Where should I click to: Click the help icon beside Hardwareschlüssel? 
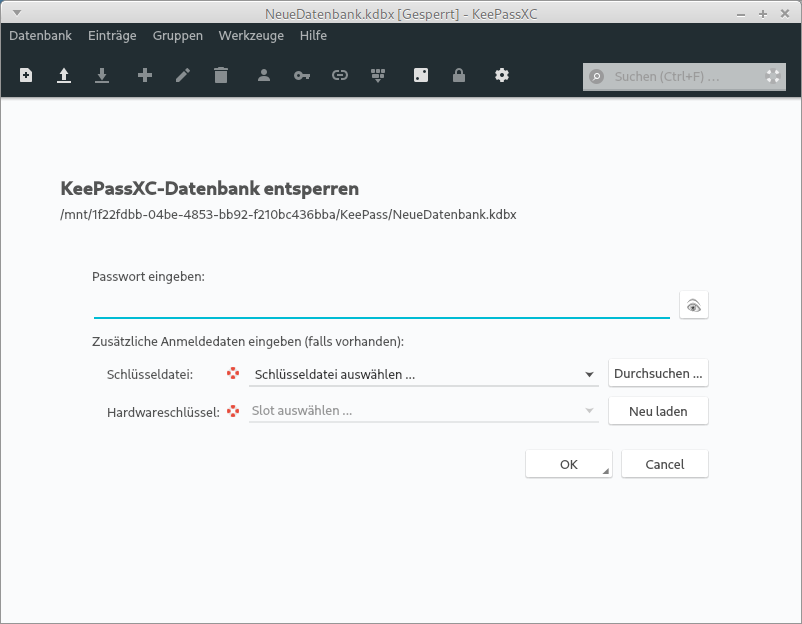[233, 411]
